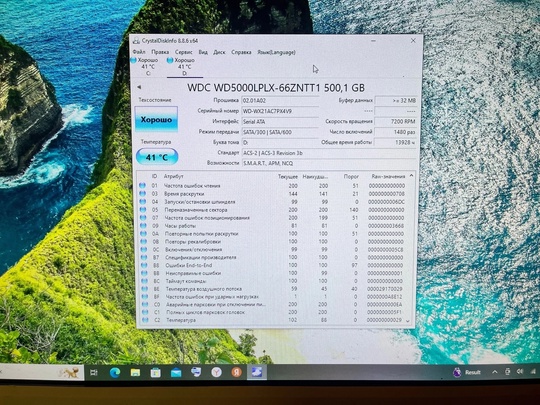This screenshot has height=405, width=540.
Task: Open File Explorer from the taskbar
Action: point(135,372)
